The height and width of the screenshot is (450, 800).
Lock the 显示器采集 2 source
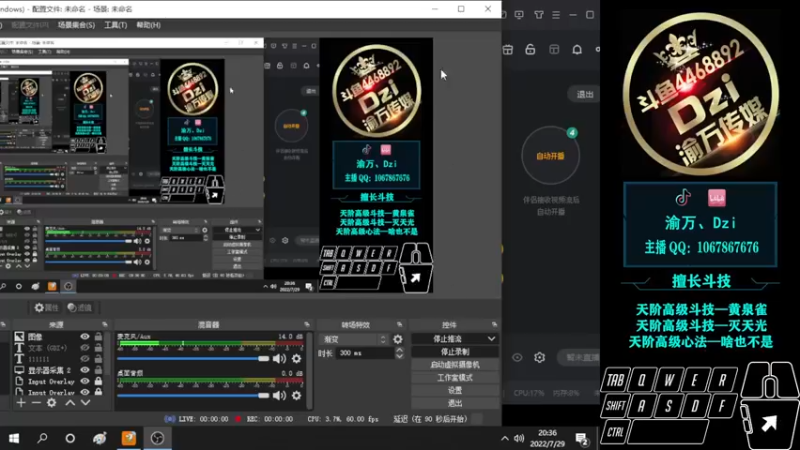pos(98,370)
